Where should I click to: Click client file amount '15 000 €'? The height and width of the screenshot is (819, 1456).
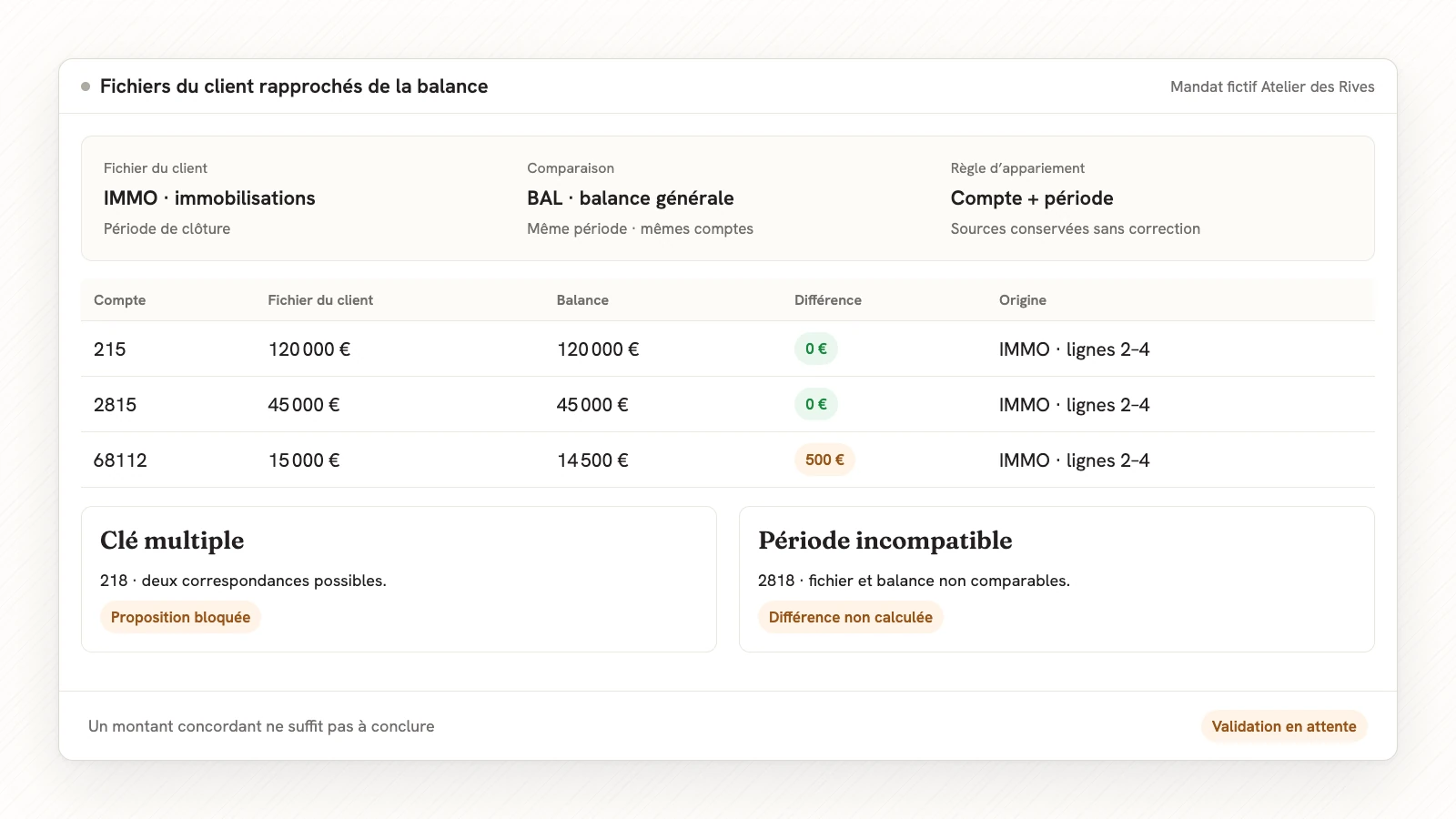point(304,460)
